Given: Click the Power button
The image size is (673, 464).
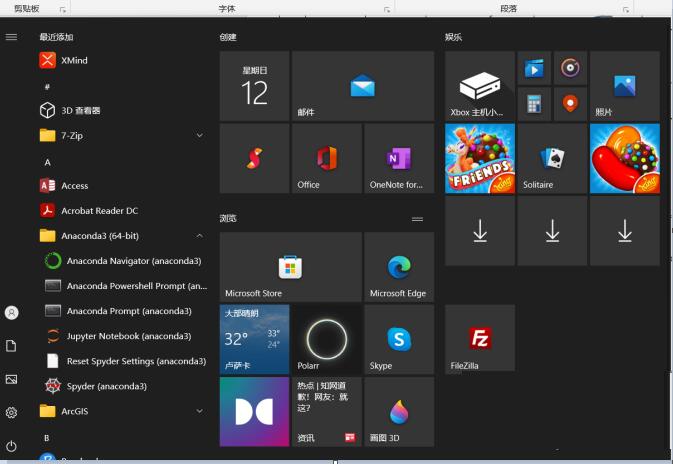Looking at the screenshot, I should click(11, 445).
